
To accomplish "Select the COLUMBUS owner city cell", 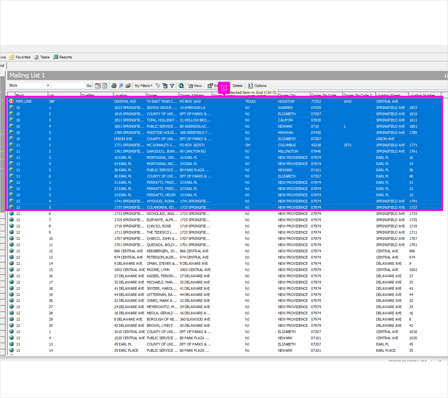I will pyautogui.click(x=287, y=145).
